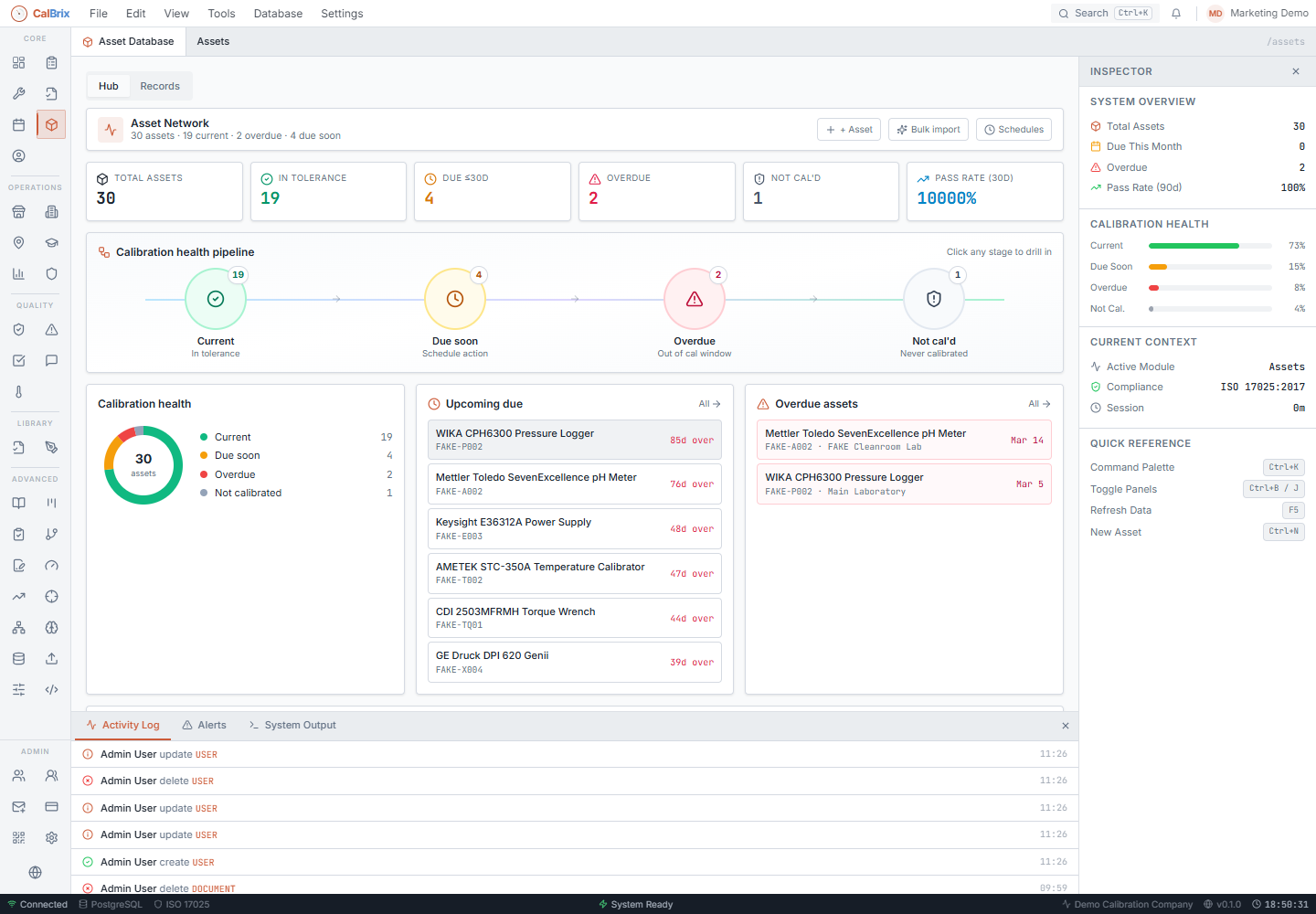Click the Search box in top bar

click(1105, 14)
